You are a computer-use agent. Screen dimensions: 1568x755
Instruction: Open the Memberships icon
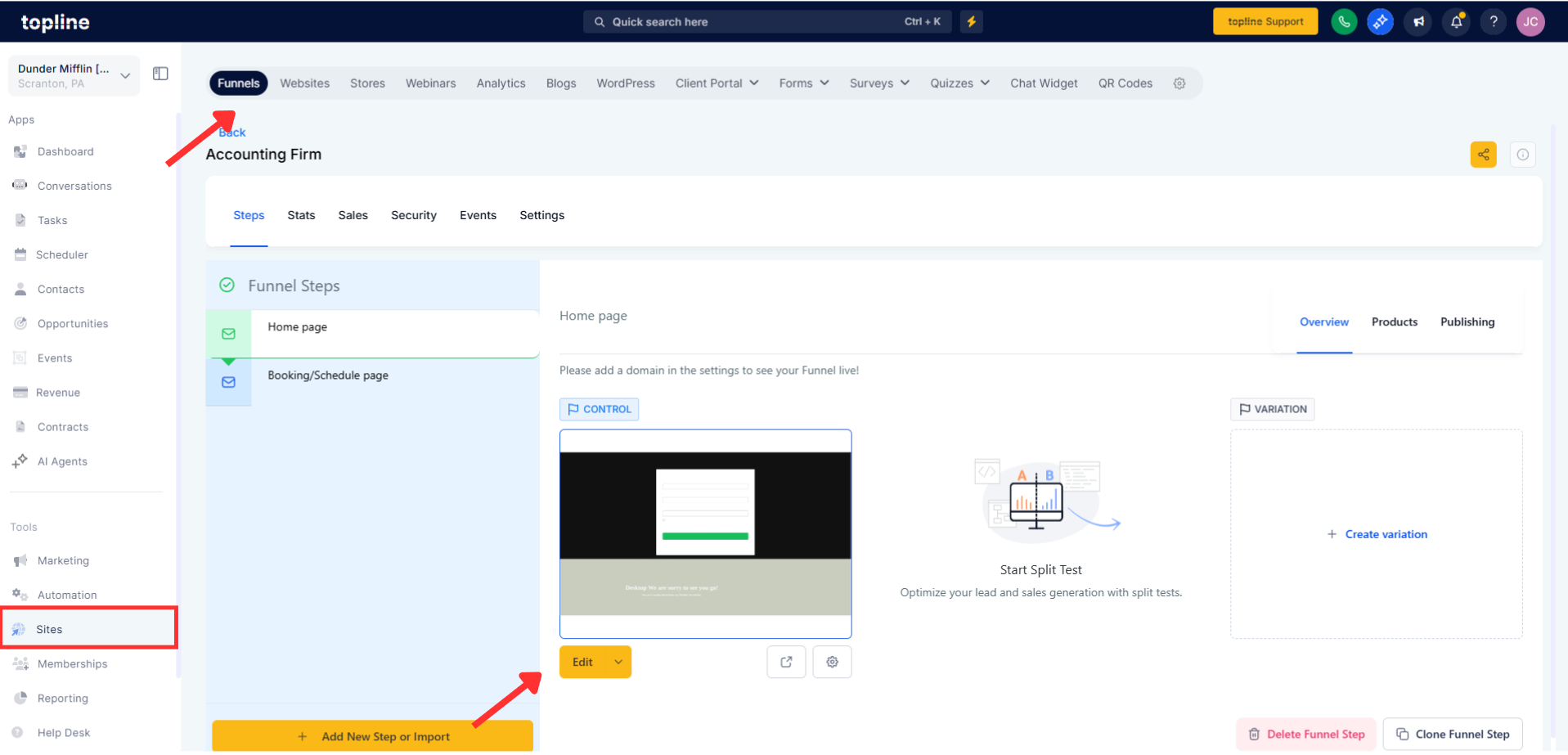(20, 663)
